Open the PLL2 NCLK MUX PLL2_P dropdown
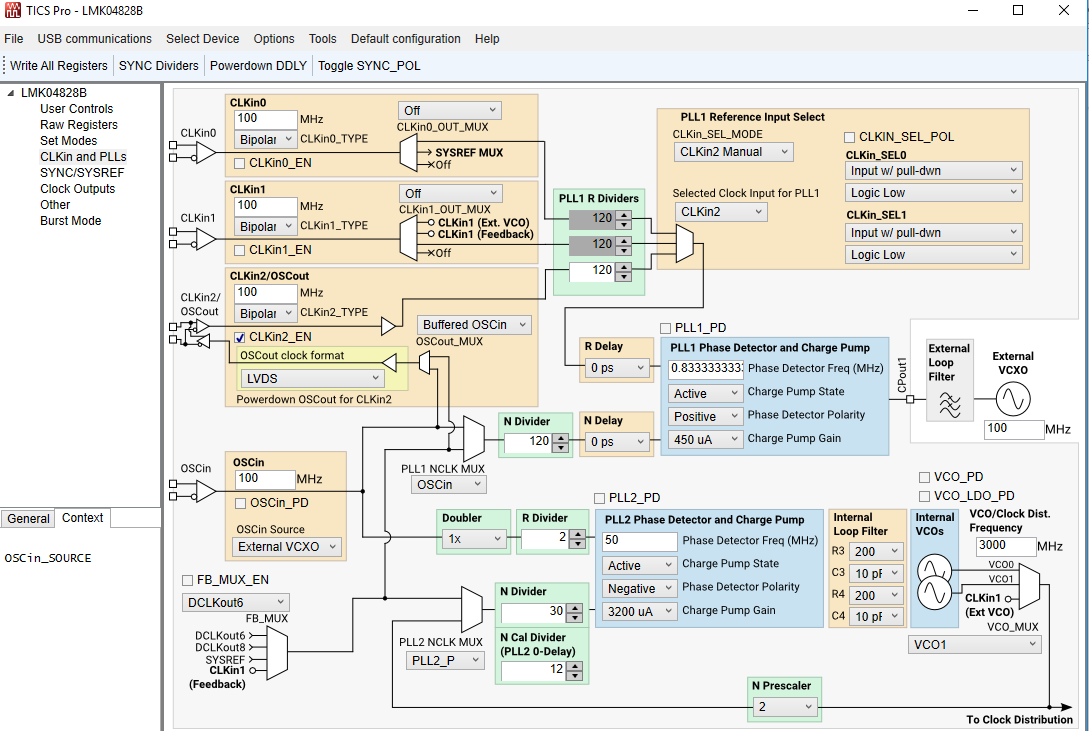 click(444, 660)
